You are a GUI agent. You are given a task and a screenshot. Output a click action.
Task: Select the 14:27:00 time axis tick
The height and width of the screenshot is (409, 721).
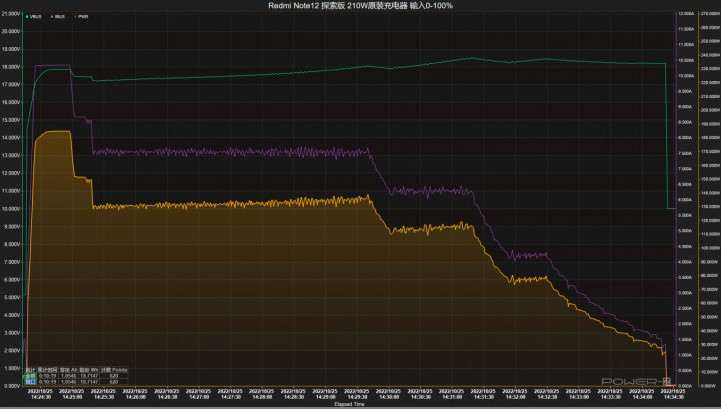196,395
